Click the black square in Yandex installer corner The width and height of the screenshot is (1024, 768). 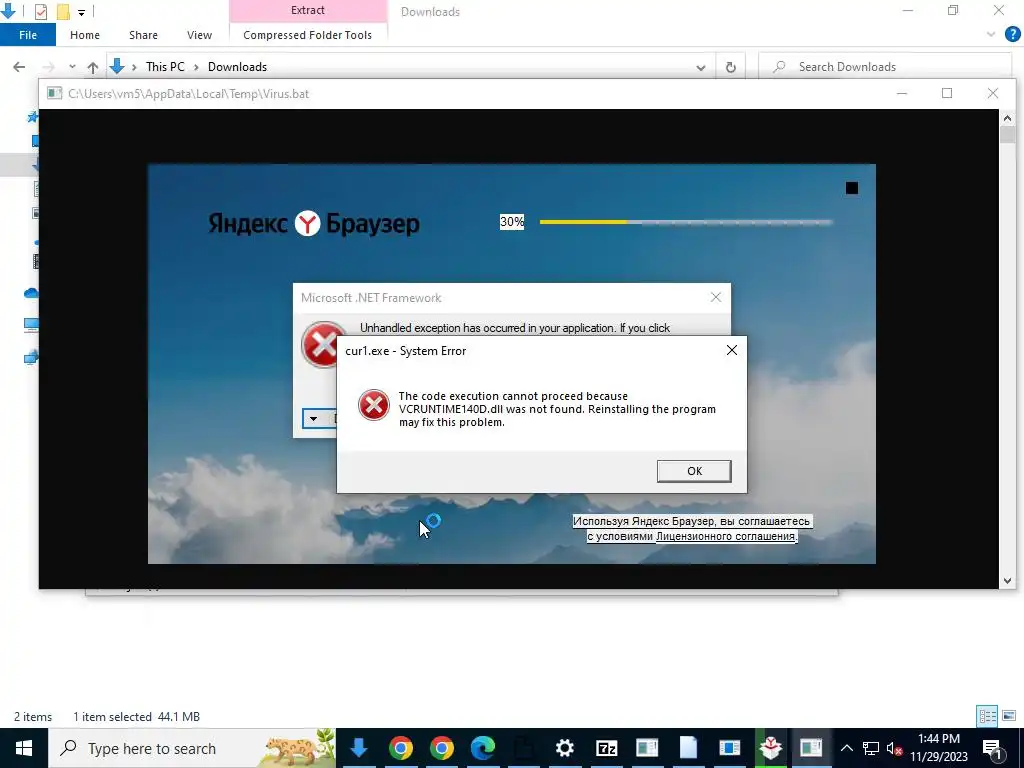(x=852, y=188)
